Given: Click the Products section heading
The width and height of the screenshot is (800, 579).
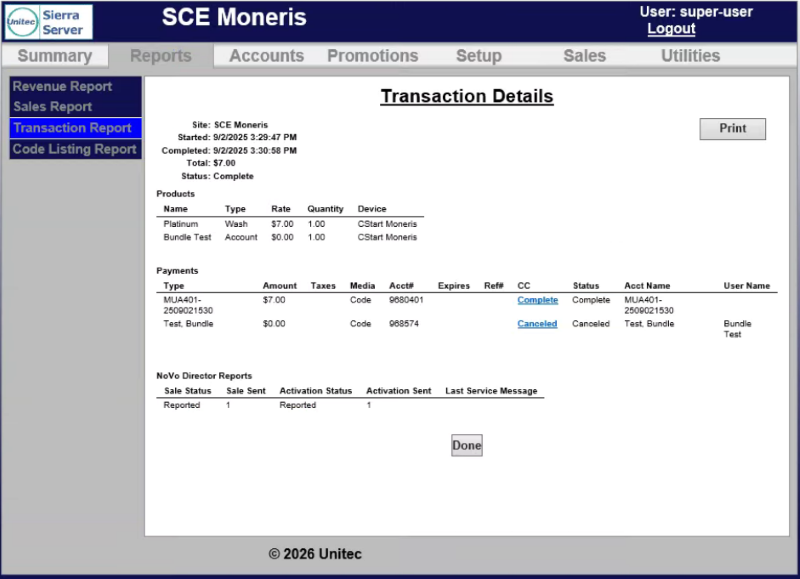Looking at the screenshot, I should pyautogui.click(x=176, y=194).
